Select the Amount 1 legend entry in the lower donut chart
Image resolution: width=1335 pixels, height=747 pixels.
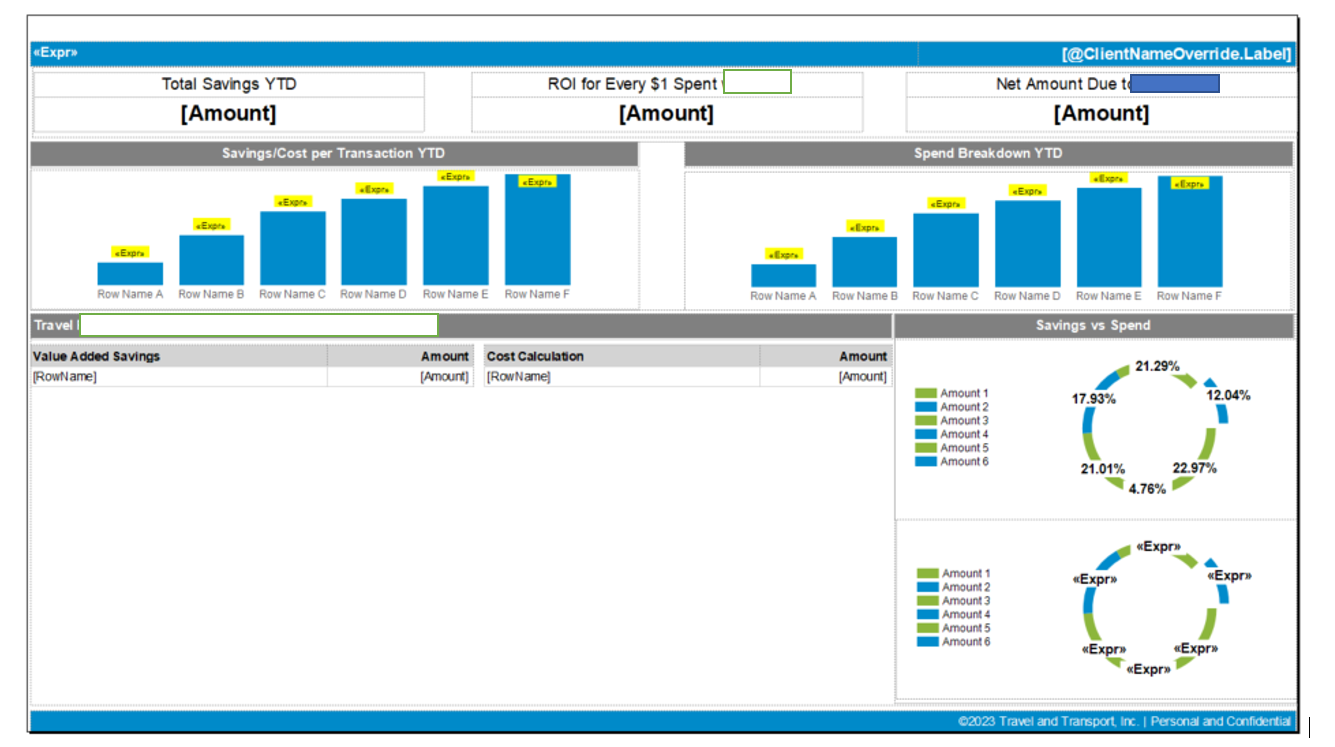pos(954,574)
